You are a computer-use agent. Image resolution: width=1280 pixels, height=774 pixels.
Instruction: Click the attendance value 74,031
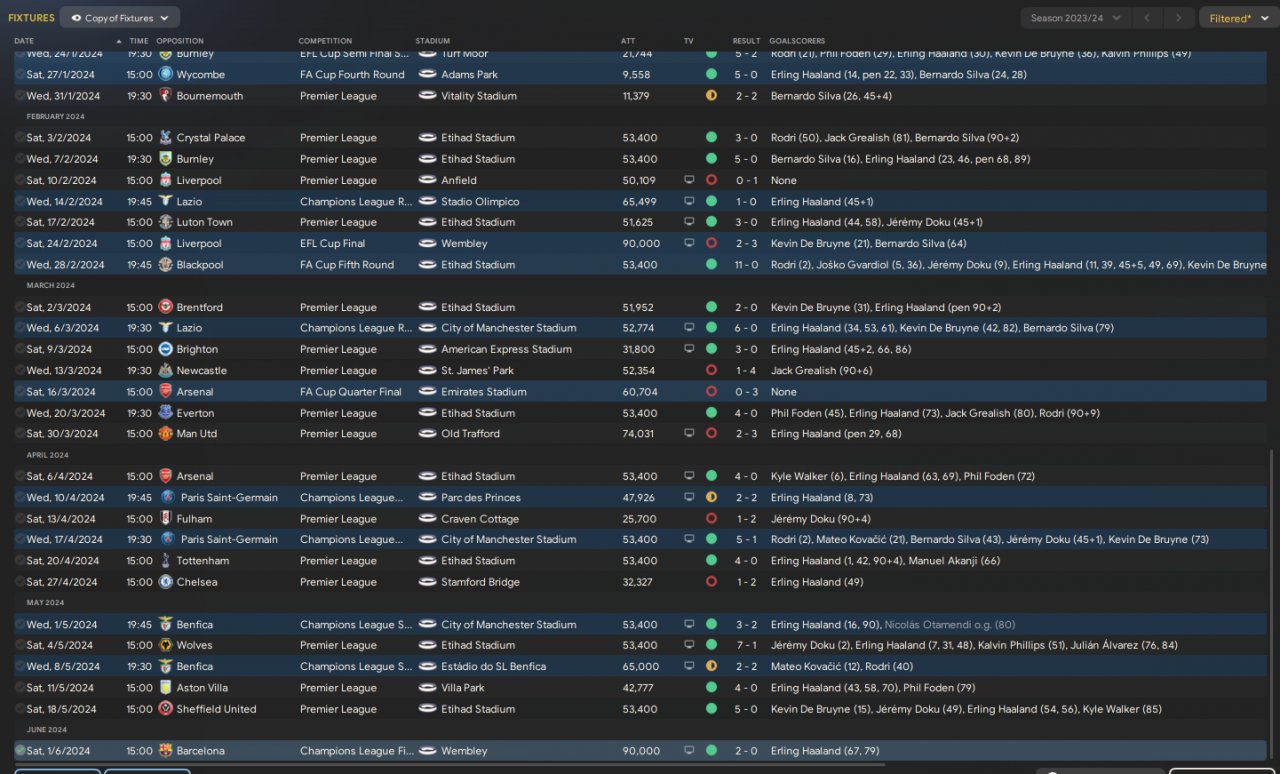(x=638, y=434)
